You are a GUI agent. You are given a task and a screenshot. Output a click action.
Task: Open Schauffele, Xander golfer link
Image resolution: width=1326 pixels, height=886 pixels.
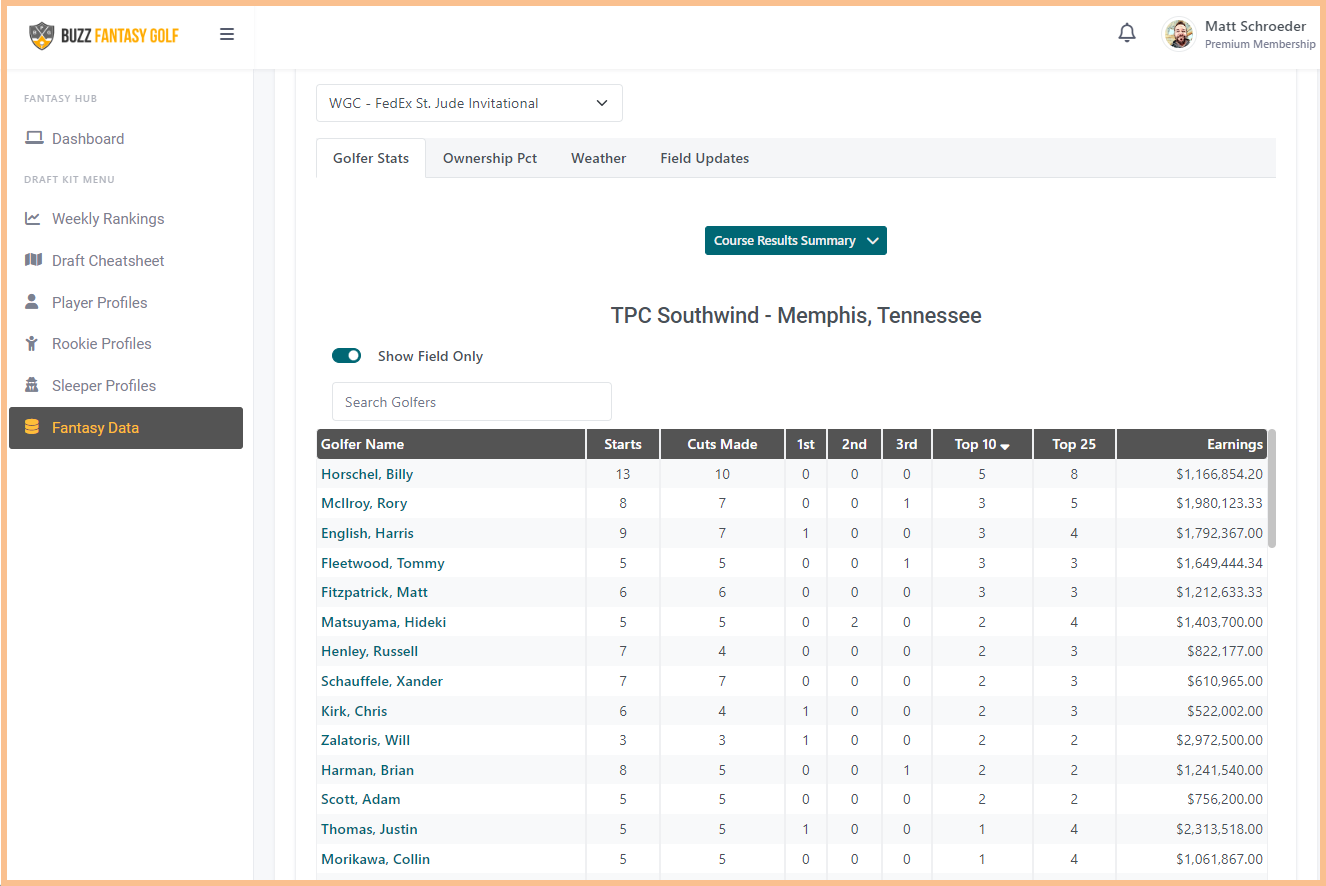tap(382, 681)
